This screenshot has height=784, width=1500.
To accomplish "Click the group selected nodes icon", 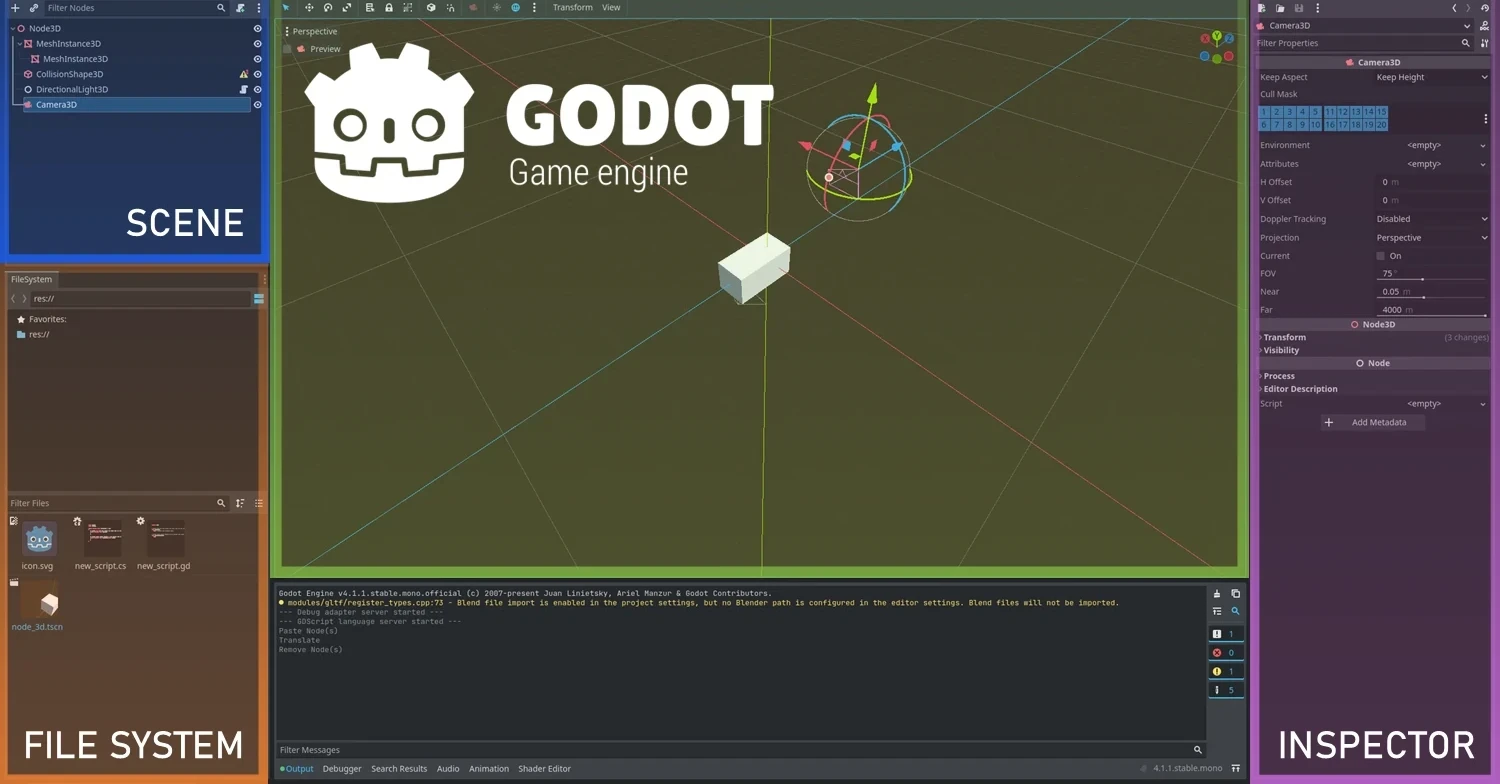I will tap(408, 8).
